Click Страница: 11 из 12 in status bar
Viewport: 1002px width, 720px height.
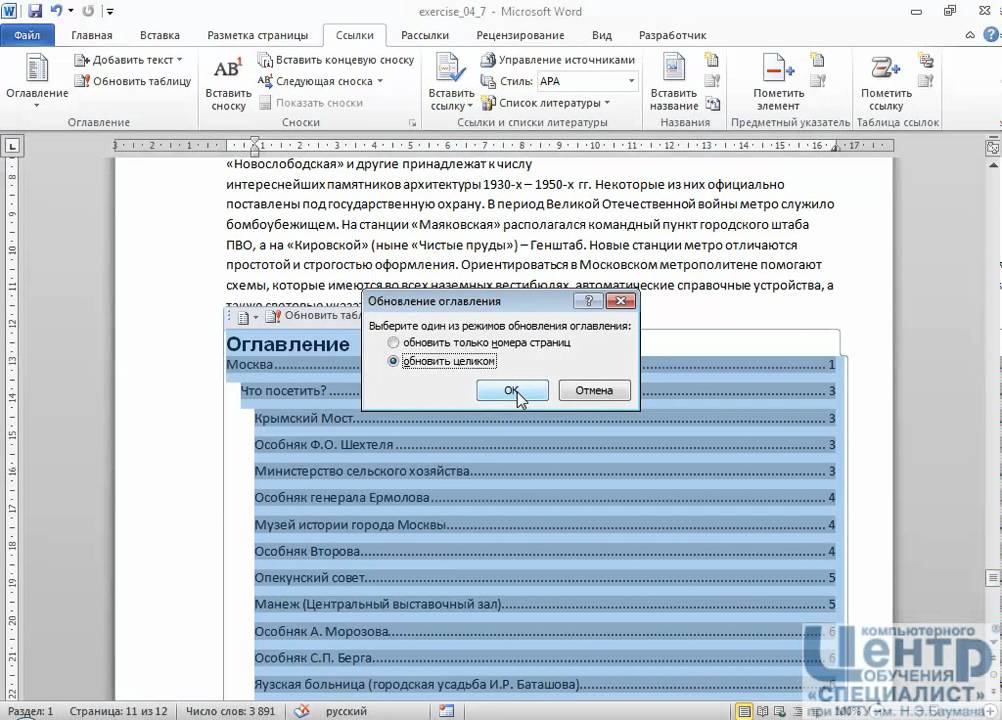point(118,711)
